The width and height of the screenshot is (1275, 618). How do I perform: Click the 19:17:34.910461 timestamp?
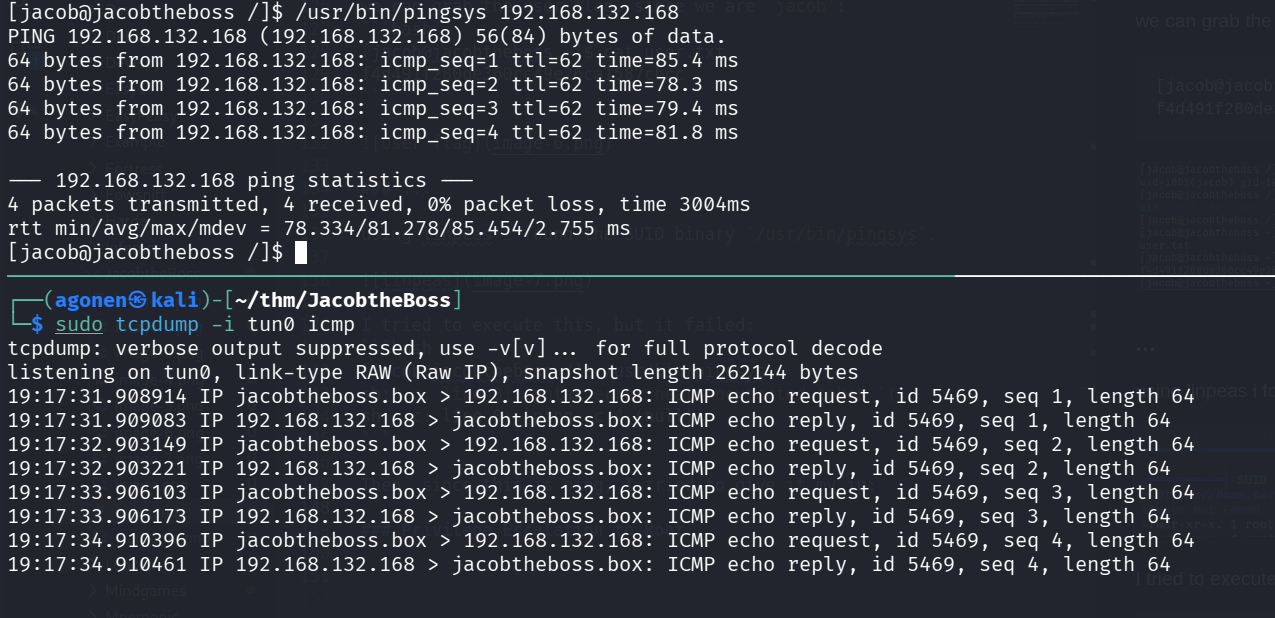(x=96, y=564)
